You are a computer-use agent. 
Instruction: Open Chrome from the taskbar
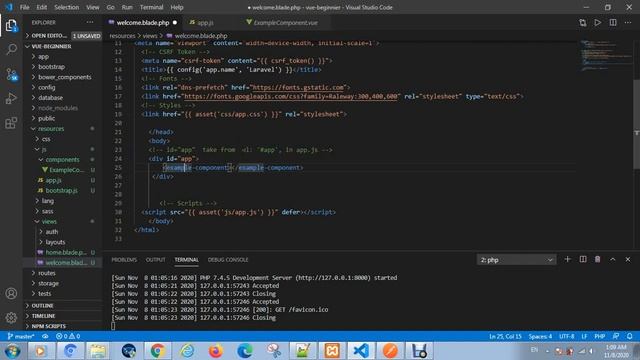click(158, 351)
